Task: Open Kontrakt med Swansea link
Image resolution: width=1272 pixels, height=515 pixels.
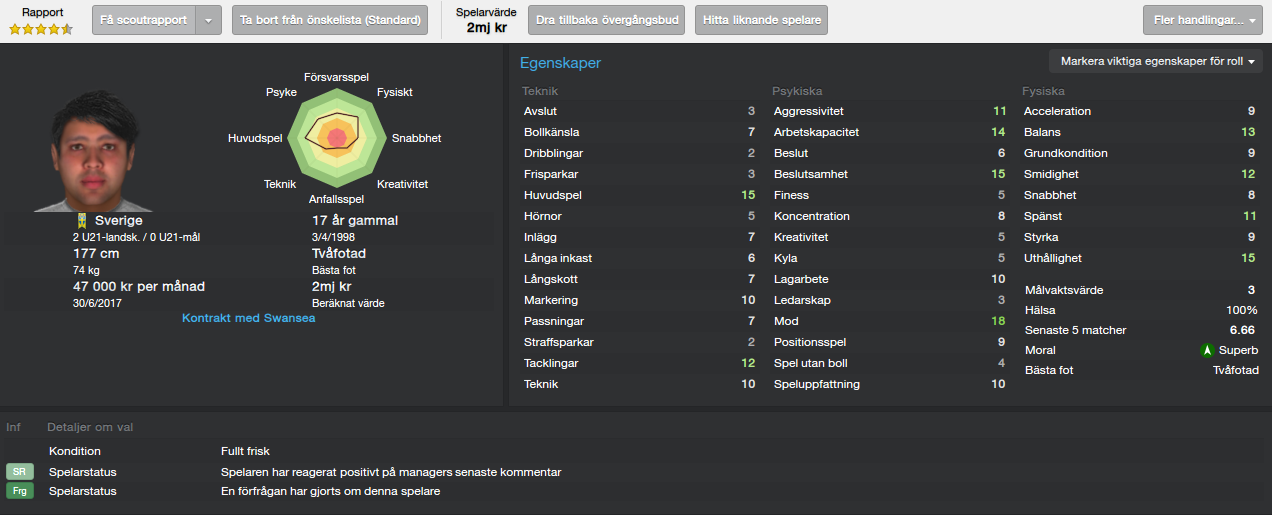Action: 249,318
